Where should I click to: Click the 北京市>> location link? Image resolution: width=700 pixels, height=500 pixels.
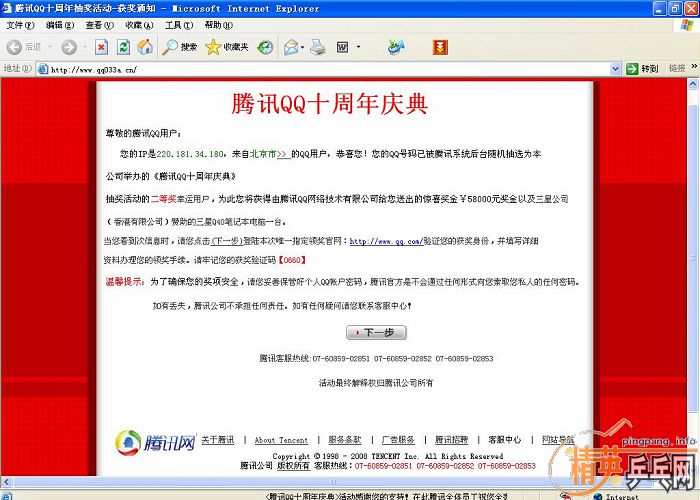tap(270, 154)
